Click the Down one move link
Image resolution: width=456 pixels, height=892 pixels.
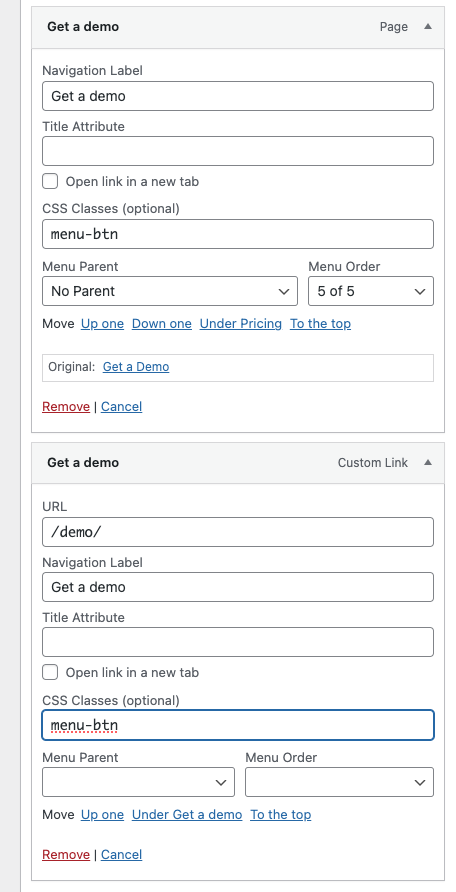[x=161, y=324]
